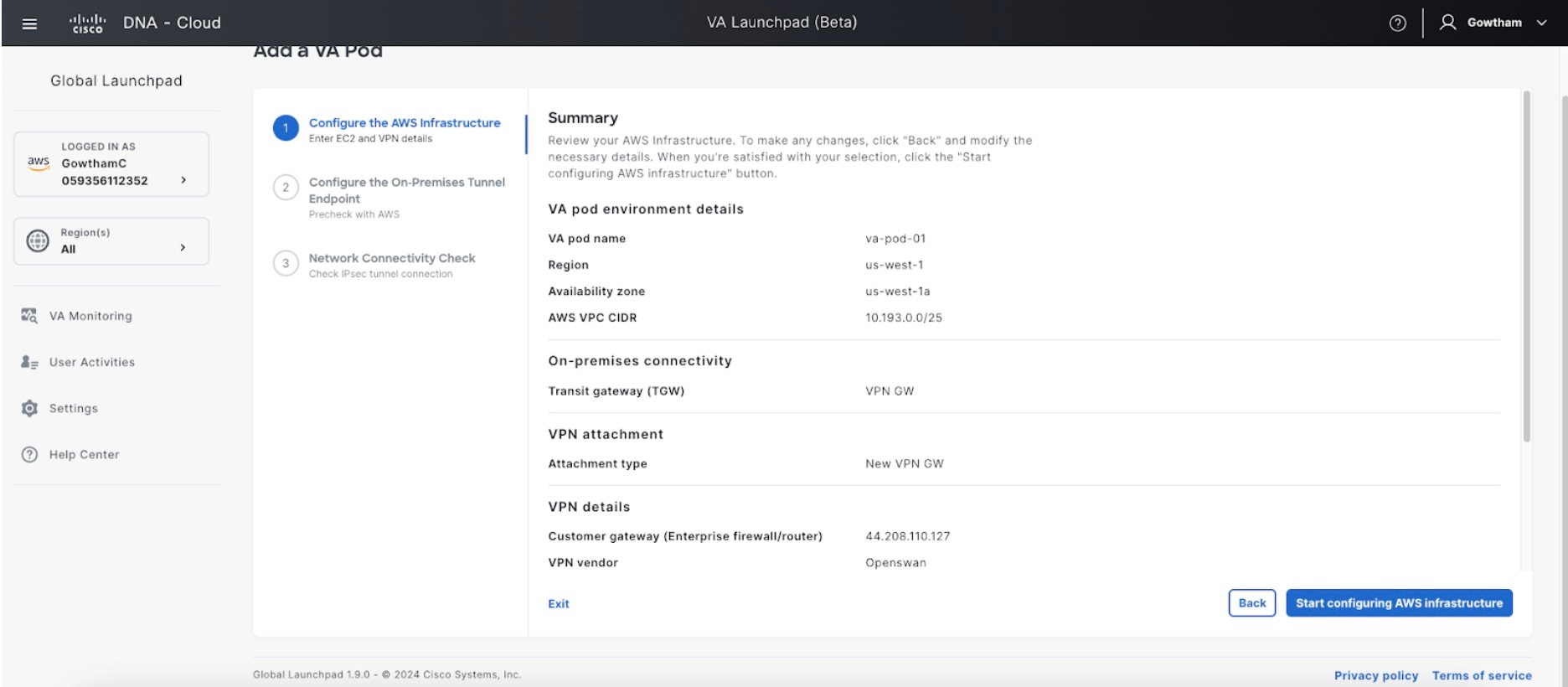1568x687 pixels.
Task: Select step 1 circle indicator
Action: click(x=286, y=128)
